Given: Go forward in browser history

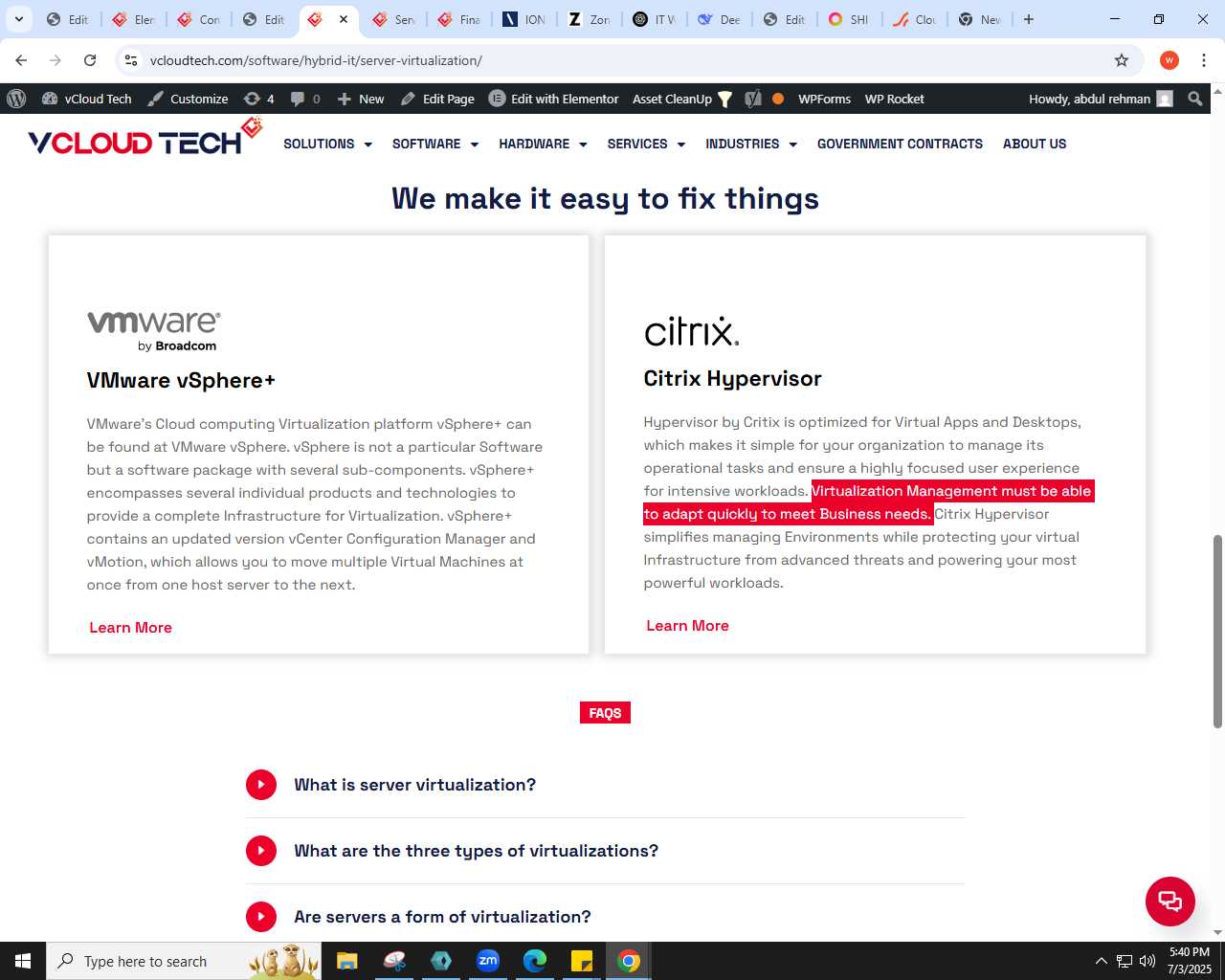Looking at the screenshot, I should [56, 60].
